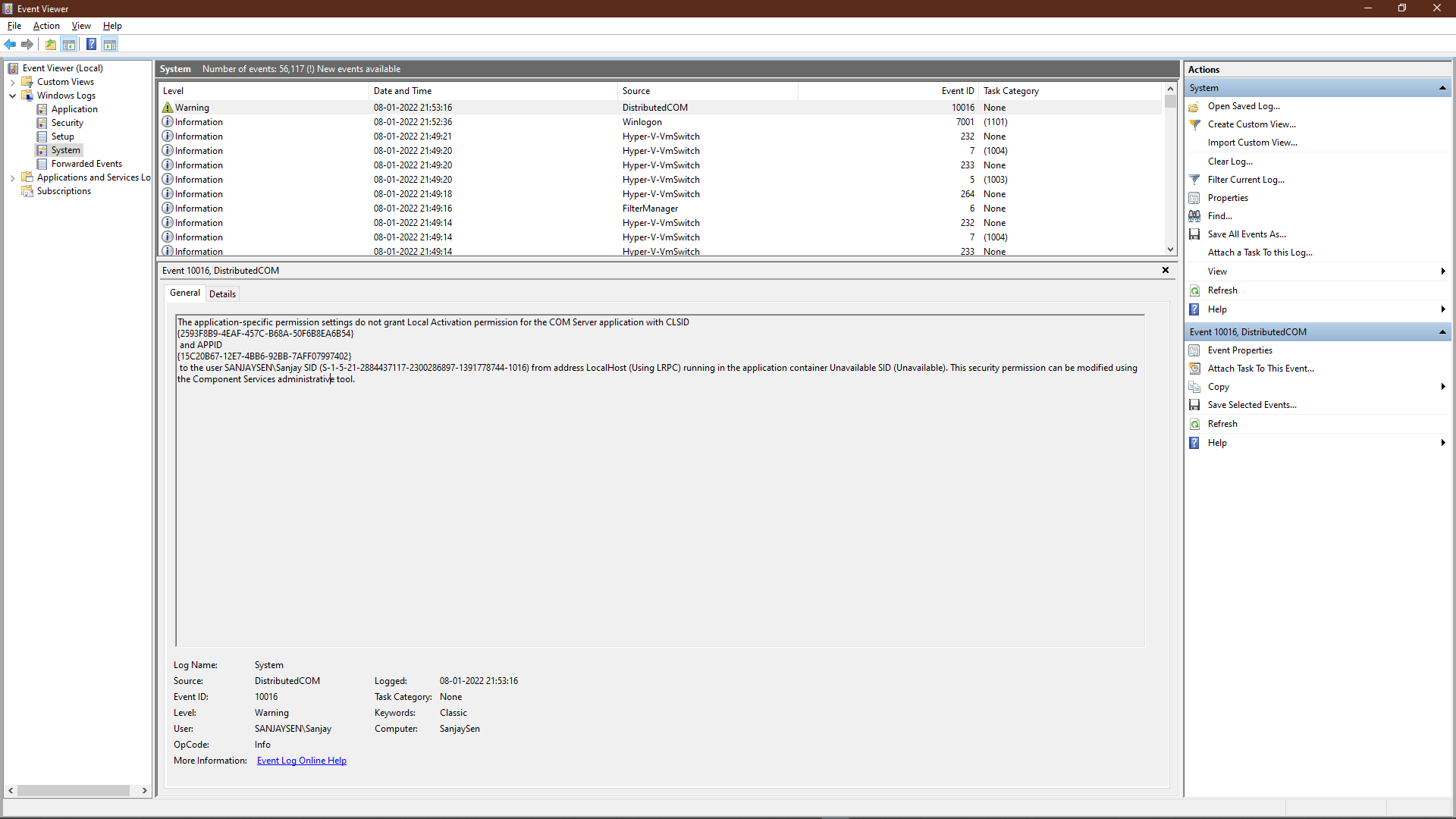
Task: Click Clear Log action
Action: [x=1230, y=162]
